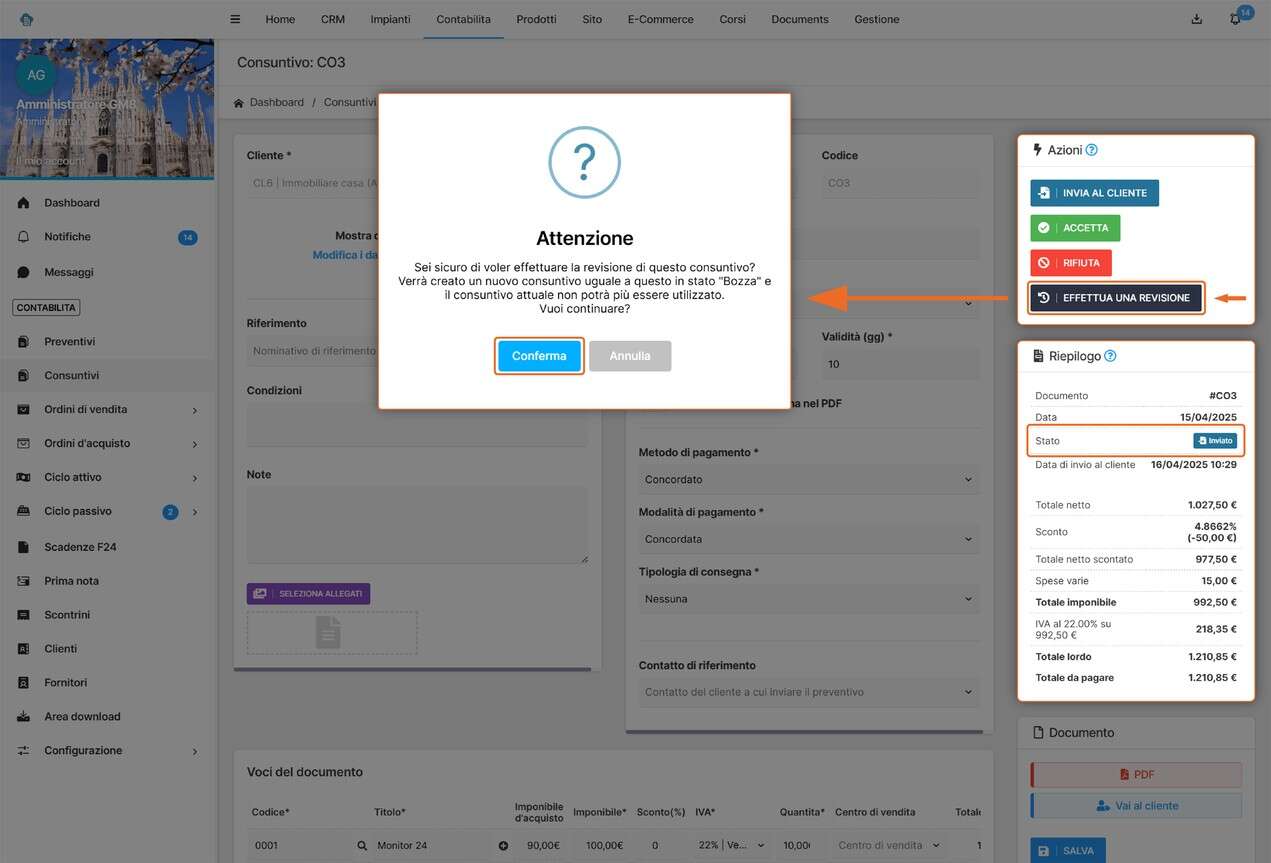This screenshot has width=1271, height=863.
Task: Open the Contabilita tab in top menu
Action: 463,19
